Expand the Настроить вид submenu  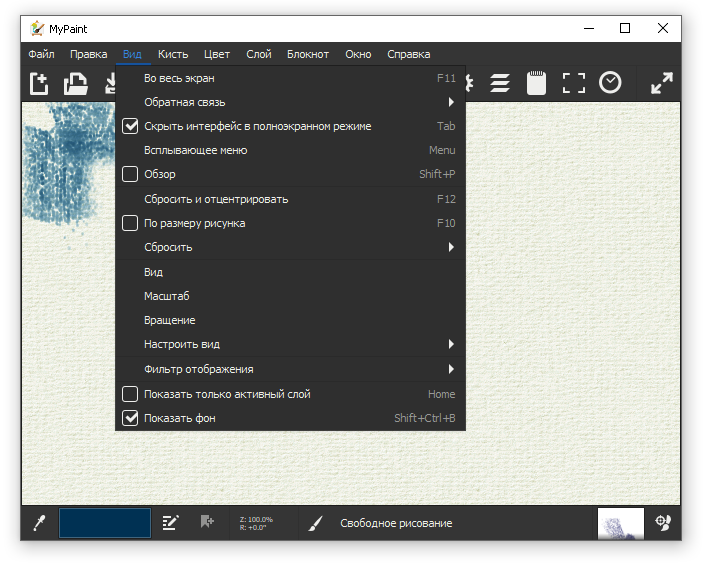290,344
